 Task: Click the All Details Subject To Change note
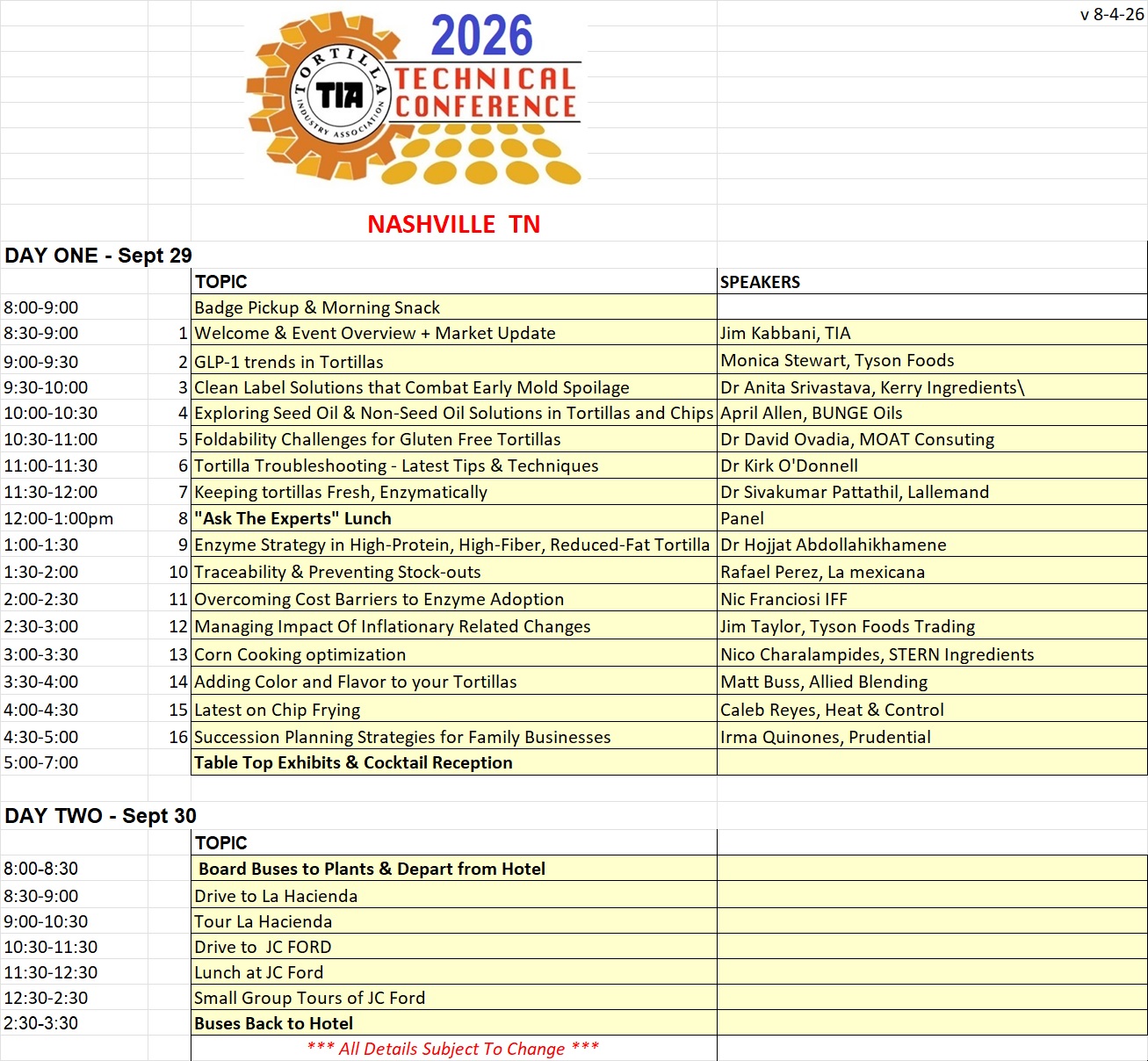[x=453, y=1049]
